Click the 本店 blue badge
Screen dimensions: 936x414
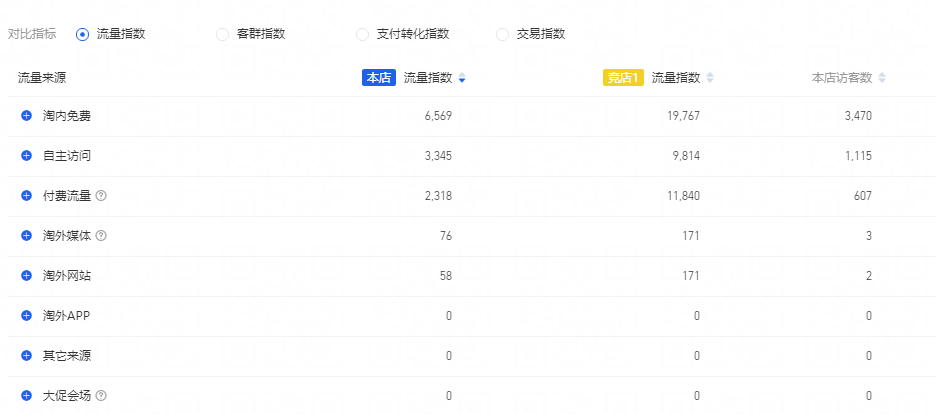tap(379, 78)
